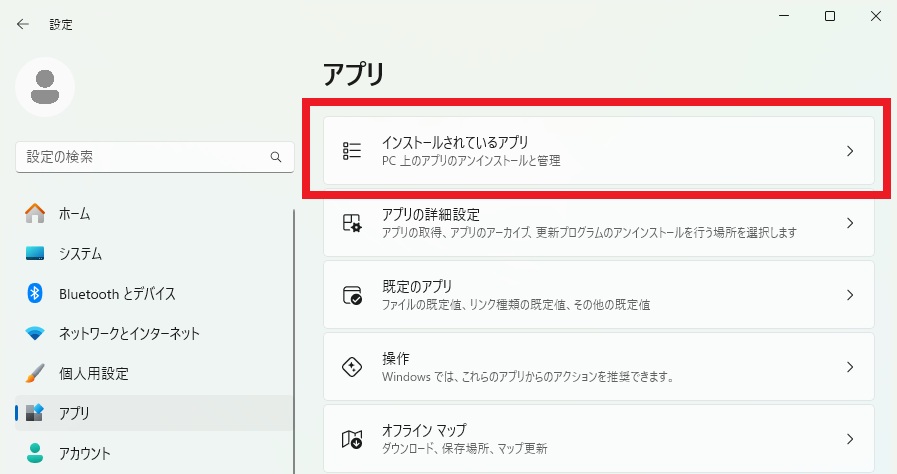Viewport: 897px width, 474px height.
Task: Open アプリの詳細設定 chevron arrow
Action: point(850,223)
